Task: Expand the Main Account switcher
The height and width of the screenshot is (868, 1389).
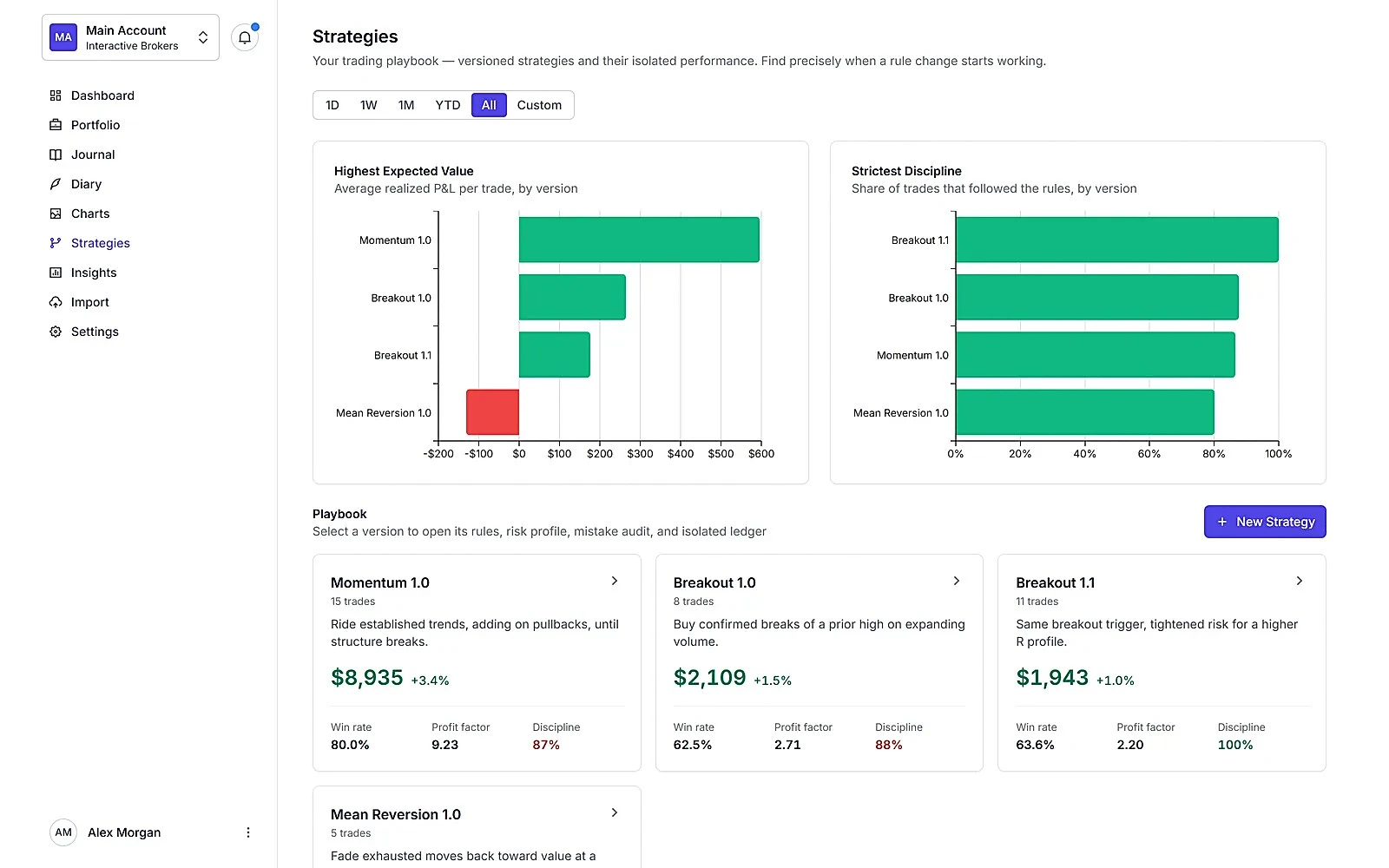Action: pyautogui.click(x=130, y=37)
